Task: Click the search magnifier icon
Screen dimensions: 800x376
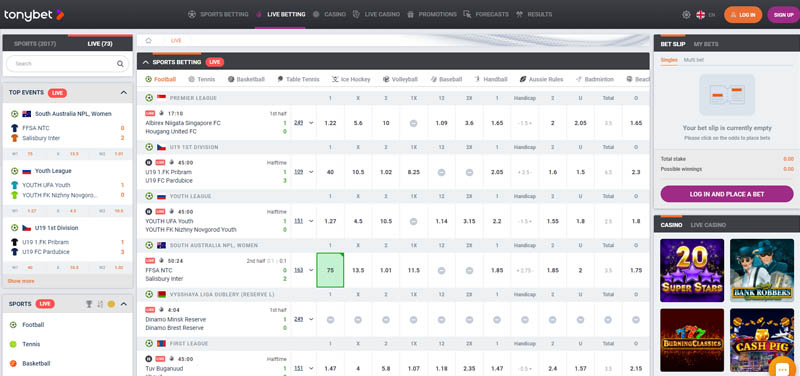Action: click(x=120, y=64)
